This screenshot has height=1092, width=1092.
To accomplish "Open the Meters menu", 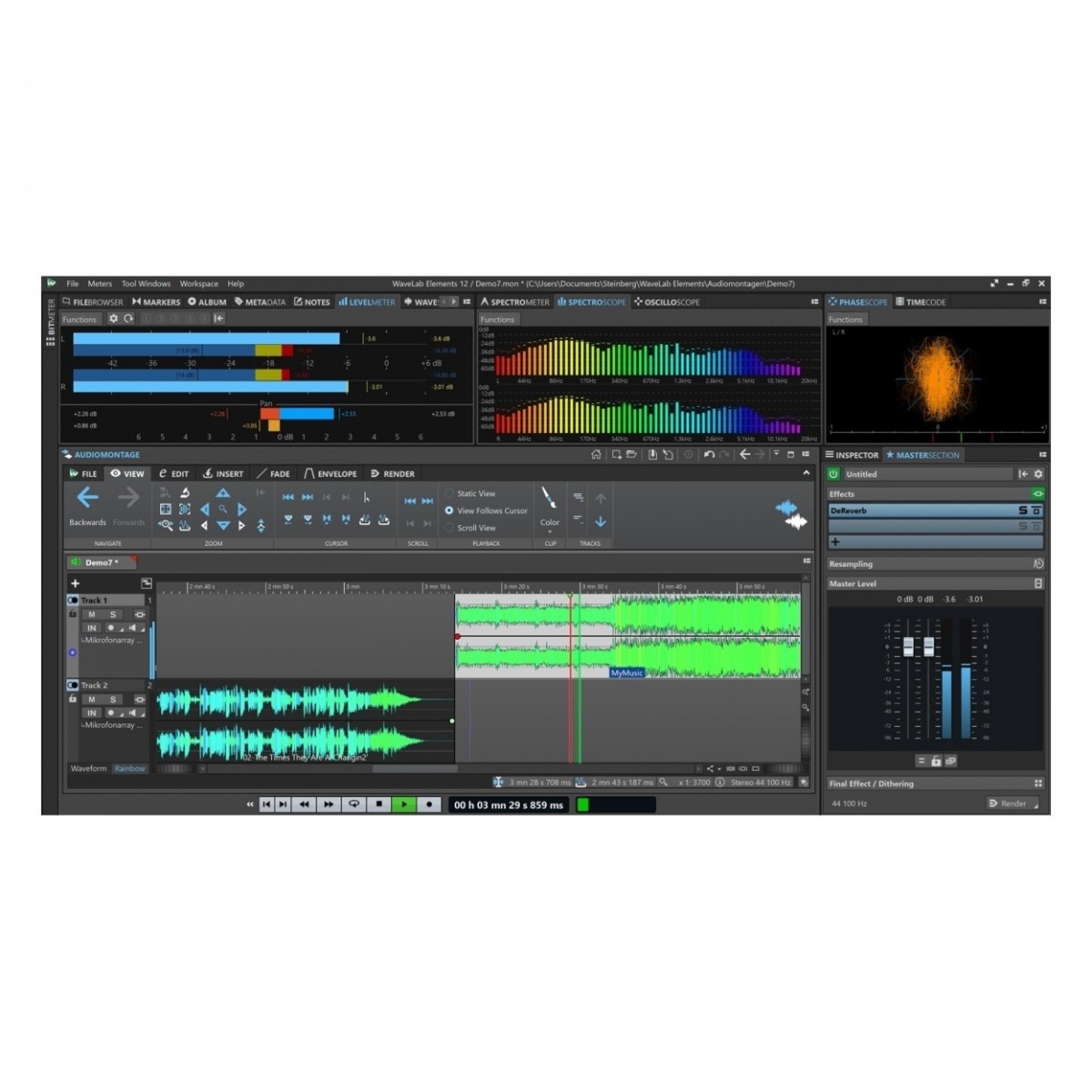I will (98, 283).
